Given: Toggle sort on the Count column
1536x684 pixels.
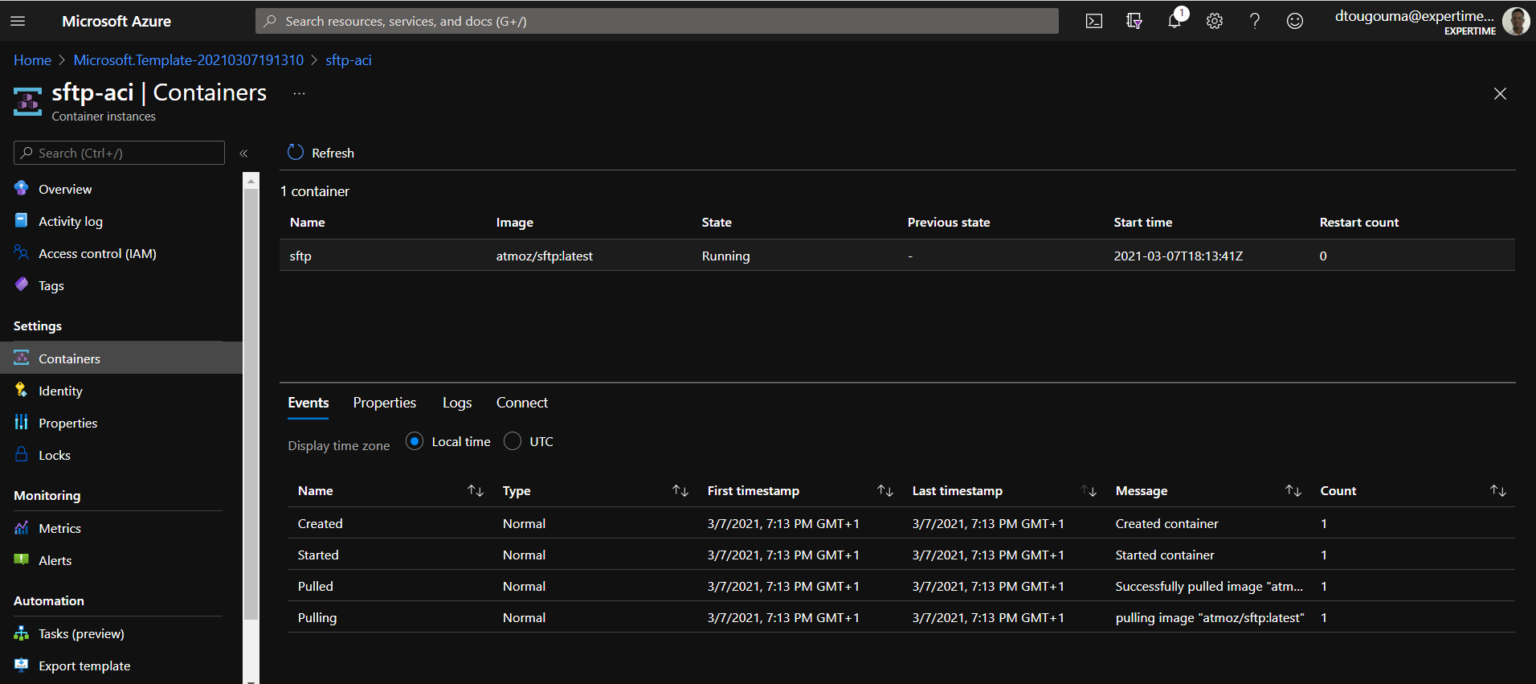Looking at the screenshot, I should click(x=1498, y=490).
